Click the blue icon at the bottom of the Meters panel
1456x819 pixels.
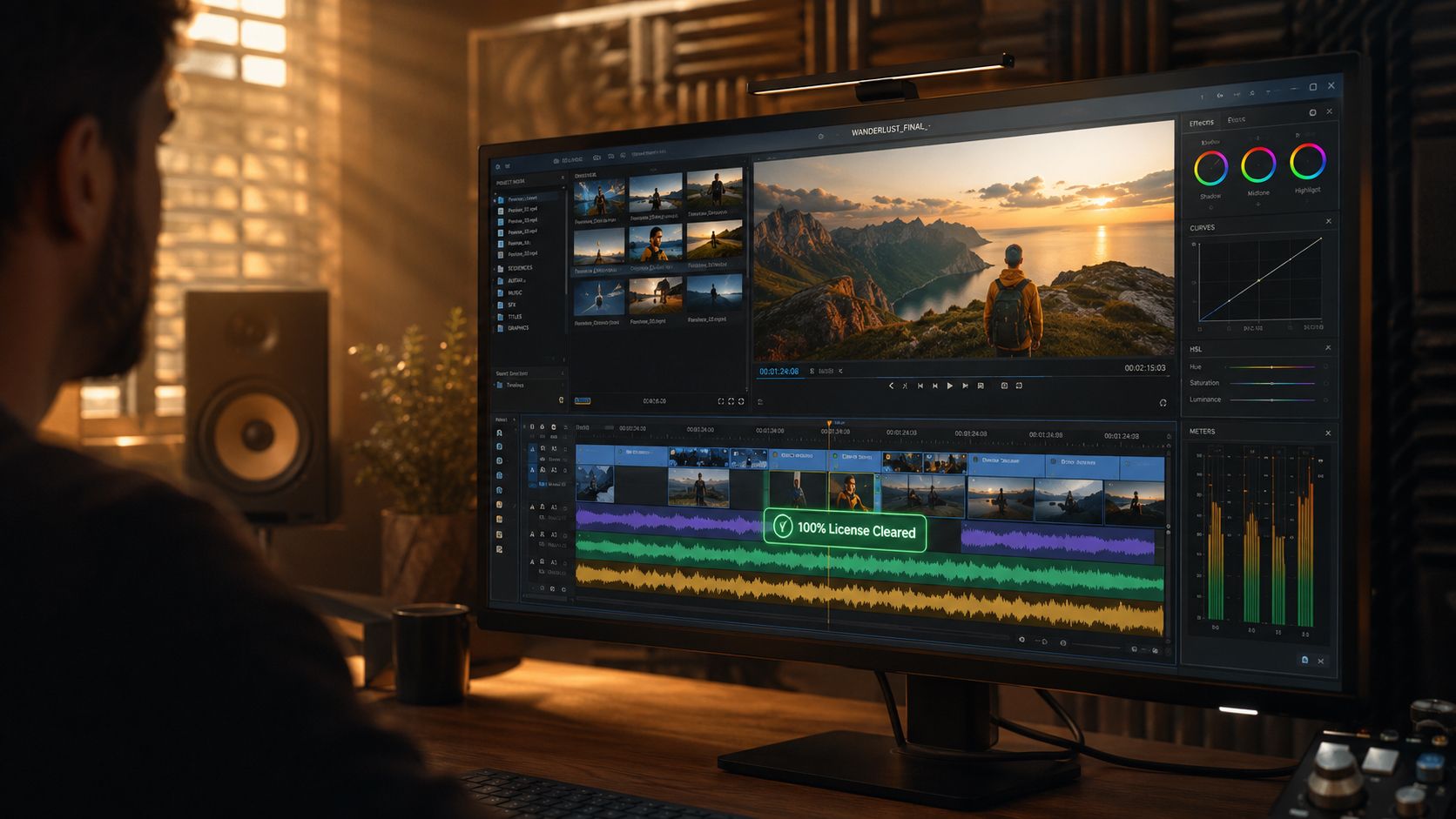(x=1304, y=661)
